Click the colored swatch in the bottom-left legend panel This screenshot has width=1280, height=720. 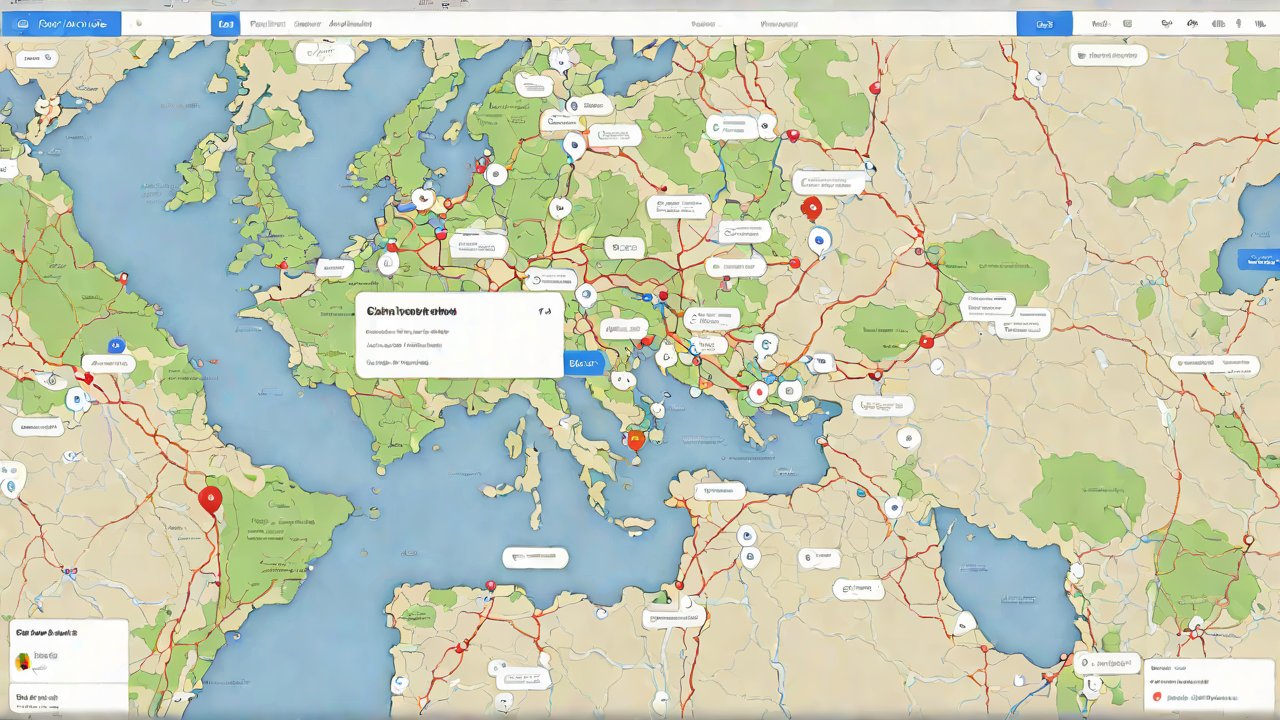[x=23, y=661]
